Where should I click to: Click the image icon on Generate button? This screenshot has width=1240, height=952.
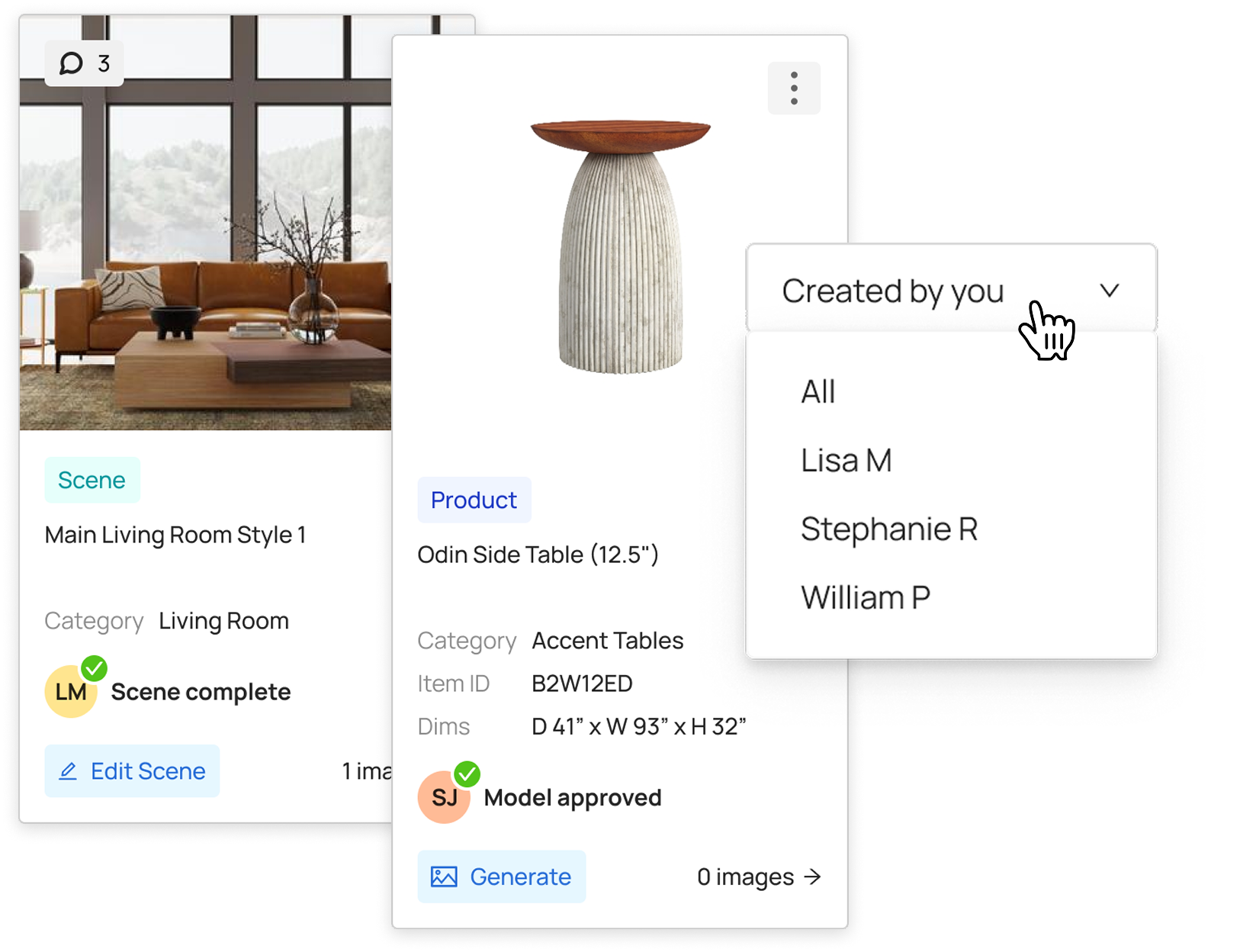pyautogui.click(x=444, y=876)
